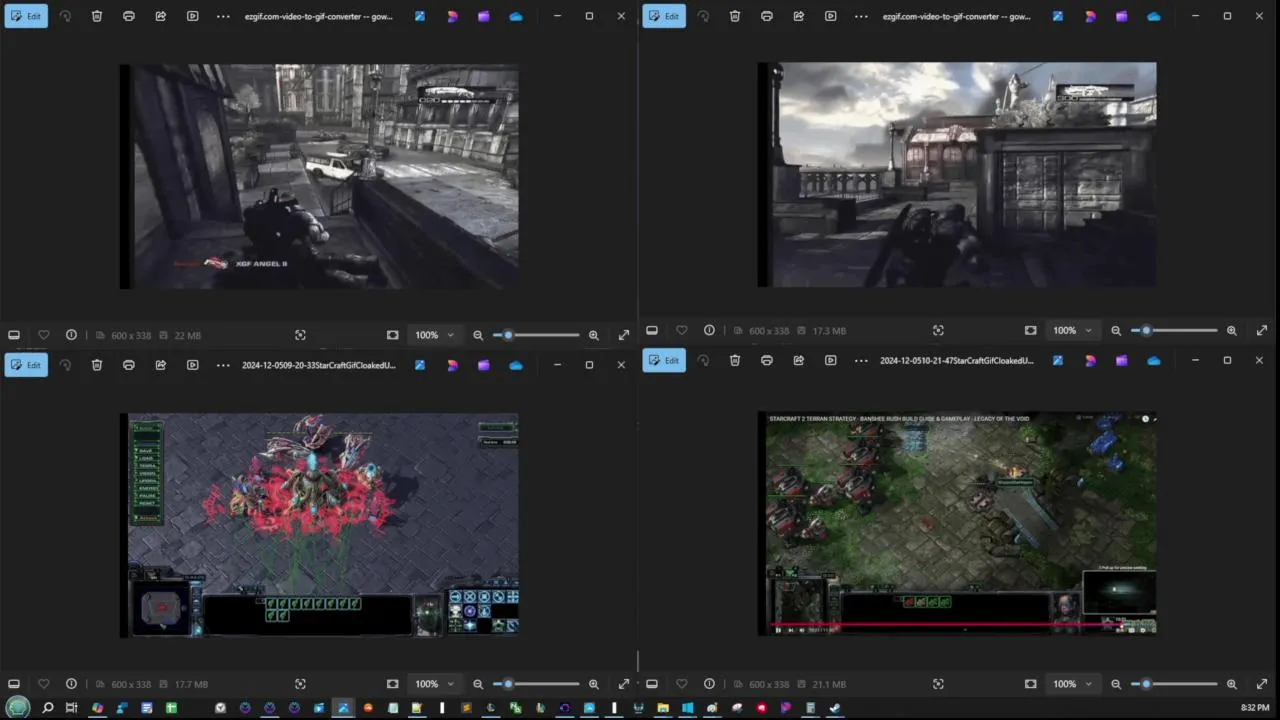Click the scan-text icon in the 22 MB window
Viewport: 1280px width, 720px height.
pos(300,335)
